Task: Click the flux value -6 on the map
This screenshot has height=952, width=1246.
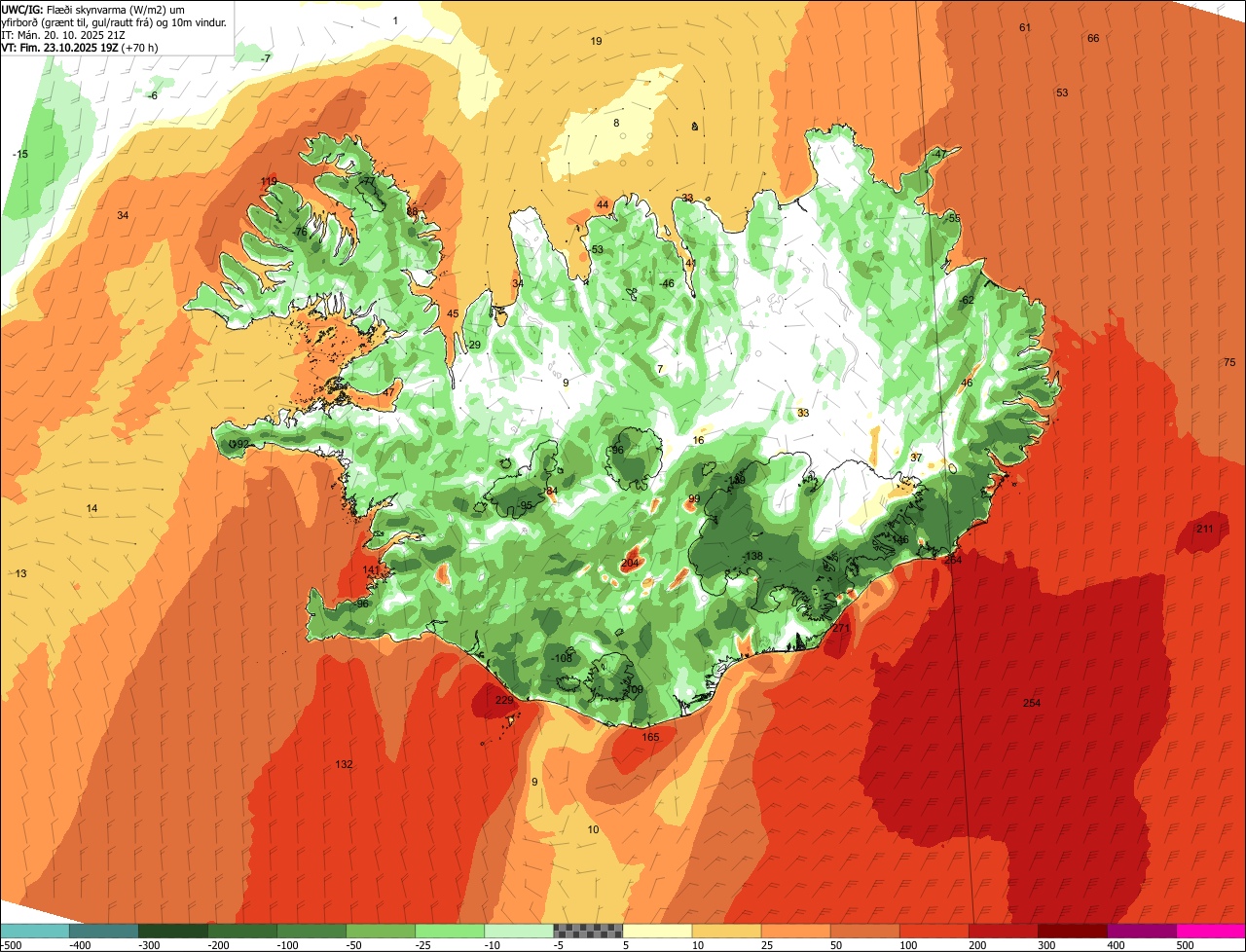Action: click(151, 95)
